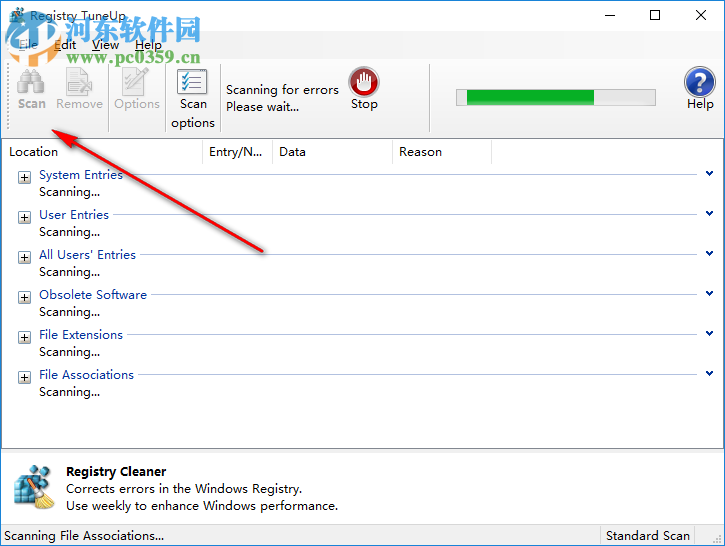Image resolution: width=725 pixels, height=546 pixels.
Task: Sort by the Data column header
Action: (332, 152)
